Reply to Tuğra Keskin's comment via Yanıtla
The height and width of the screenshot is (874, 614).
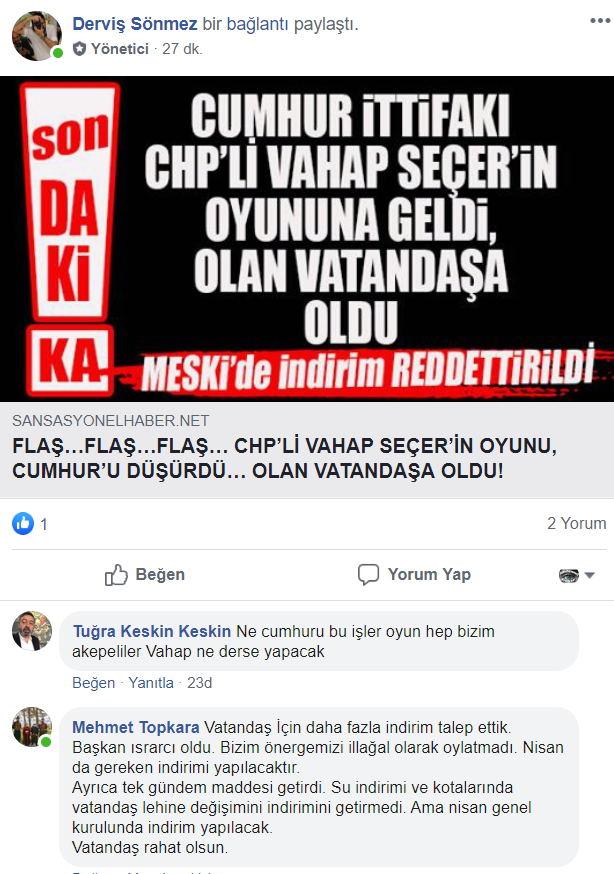[x=151, y=683]
